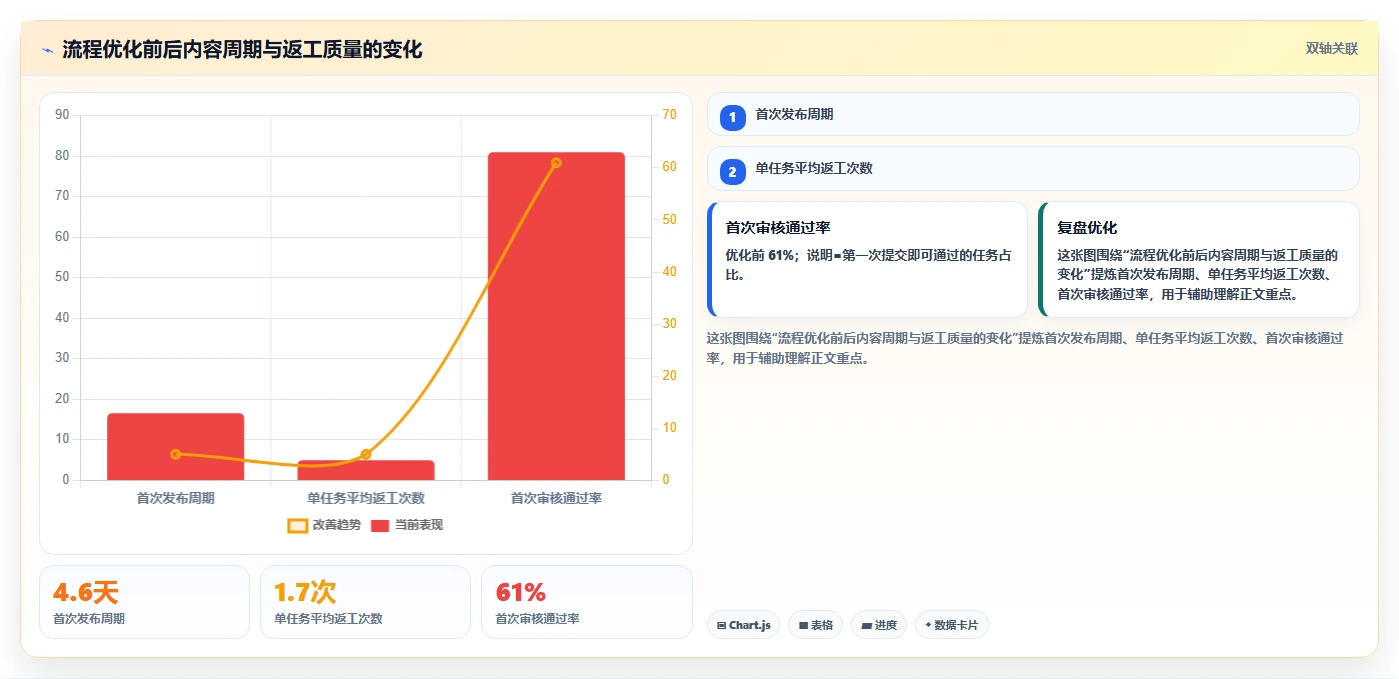Click the 进度 tag chip
The height and width of the screenshot is (679, 1399).
tap(879, 625)
